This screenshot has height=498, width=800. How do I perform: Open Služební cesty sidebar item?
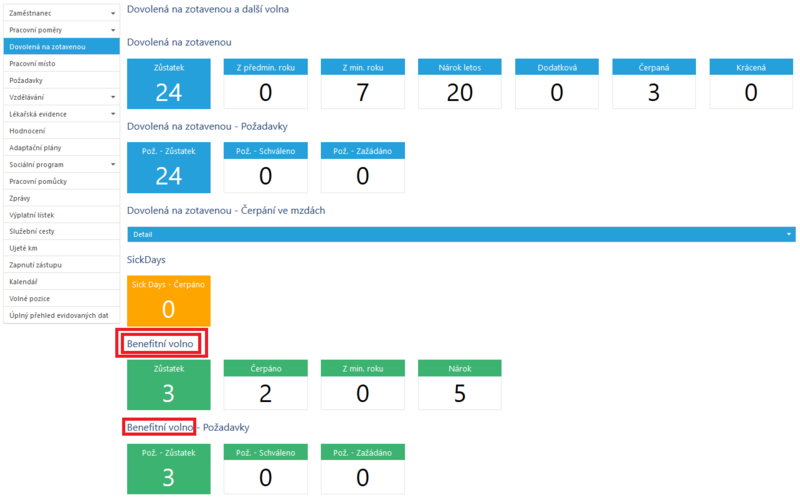click(61, 231)
